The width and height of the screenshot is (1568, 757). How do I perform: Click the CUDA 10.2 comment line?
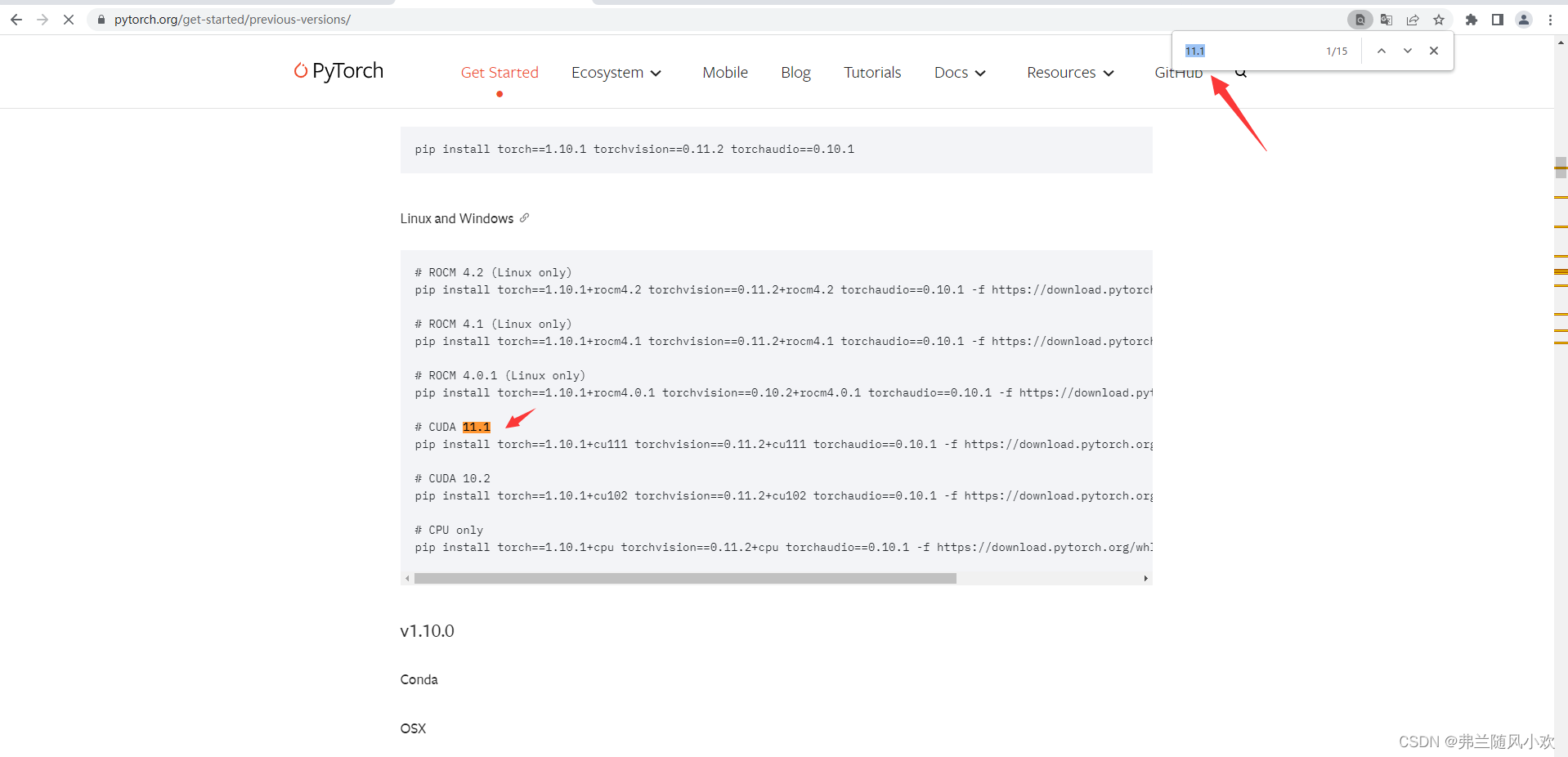(x=452, y=478)
